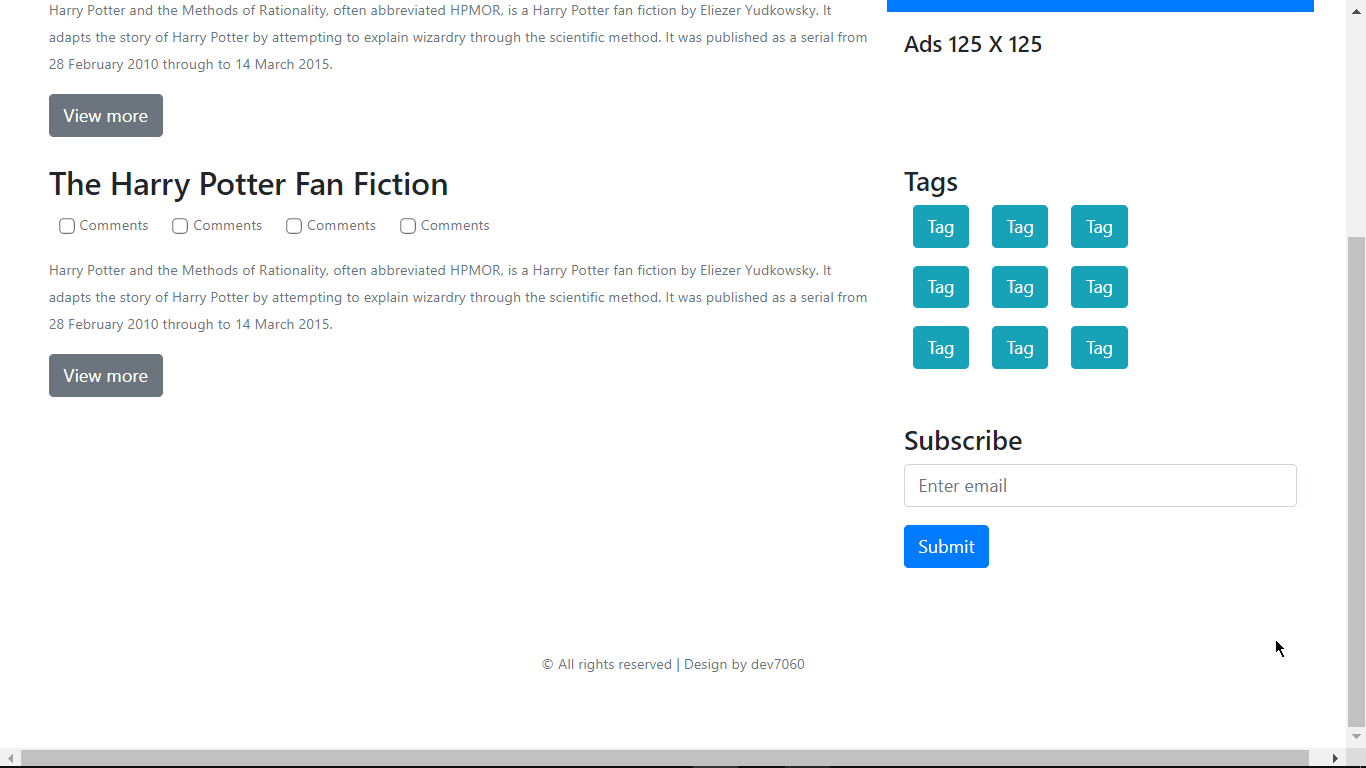Select the first Tag in the bottom row
Screen dimensions: 1366x768
[x=941, y=348]
